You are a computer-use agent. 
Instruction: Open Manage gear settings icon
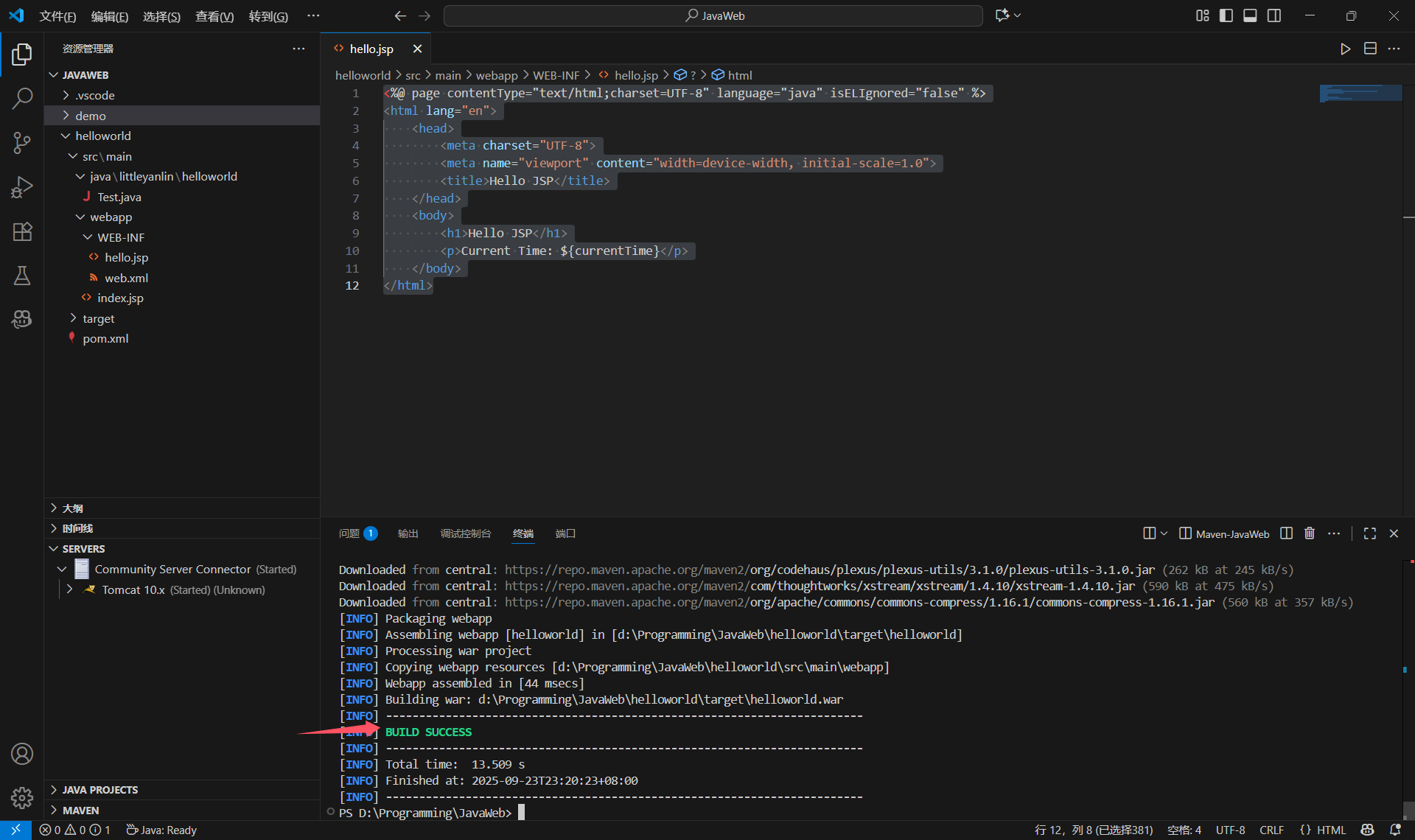(22, 797)
